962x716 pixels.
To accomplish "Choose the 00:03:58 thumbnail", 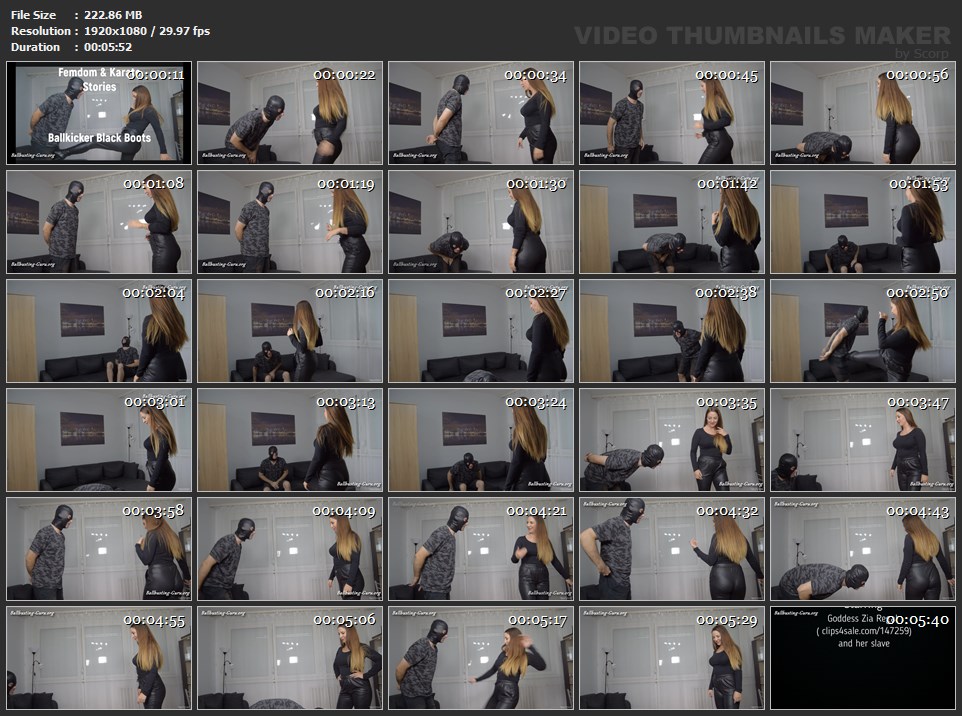I will [x=99, y=549].
